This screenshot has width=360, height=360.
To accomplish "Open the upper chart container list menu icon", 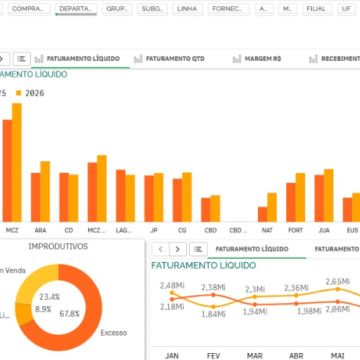I will pos(22,59).
